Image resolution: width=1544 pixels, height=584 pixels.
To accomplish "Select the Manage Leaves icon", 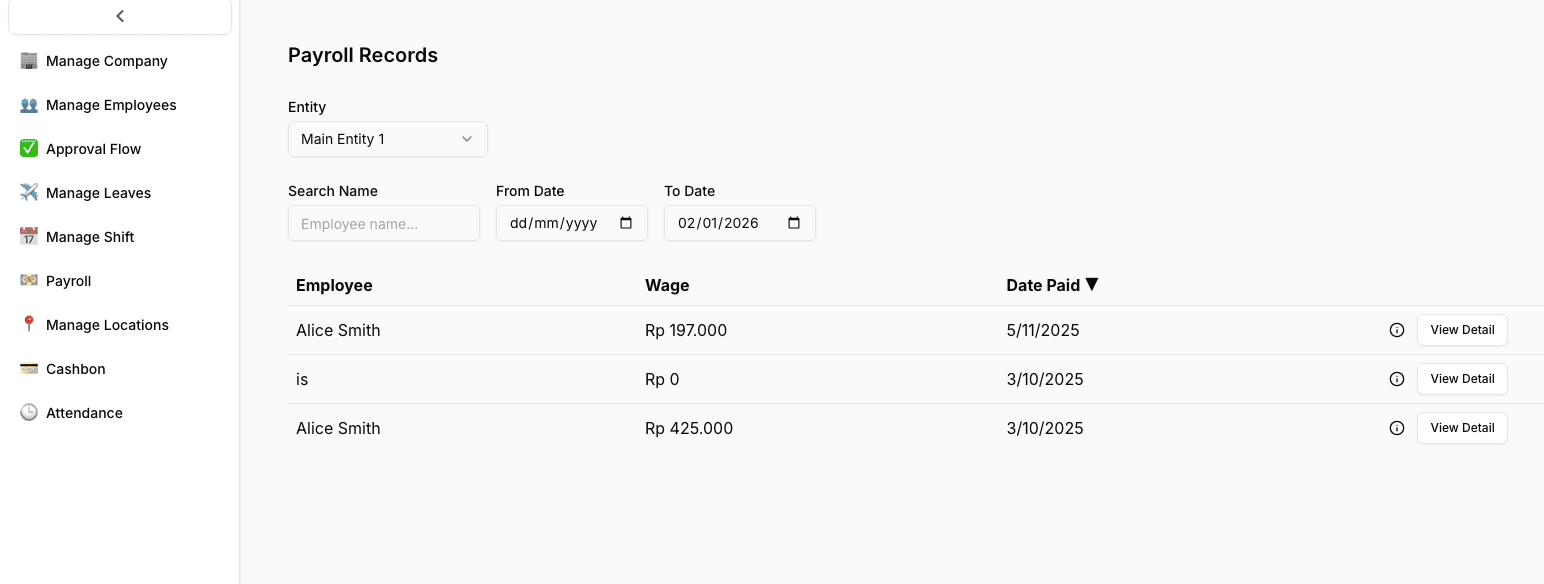I will click(28, 192).
